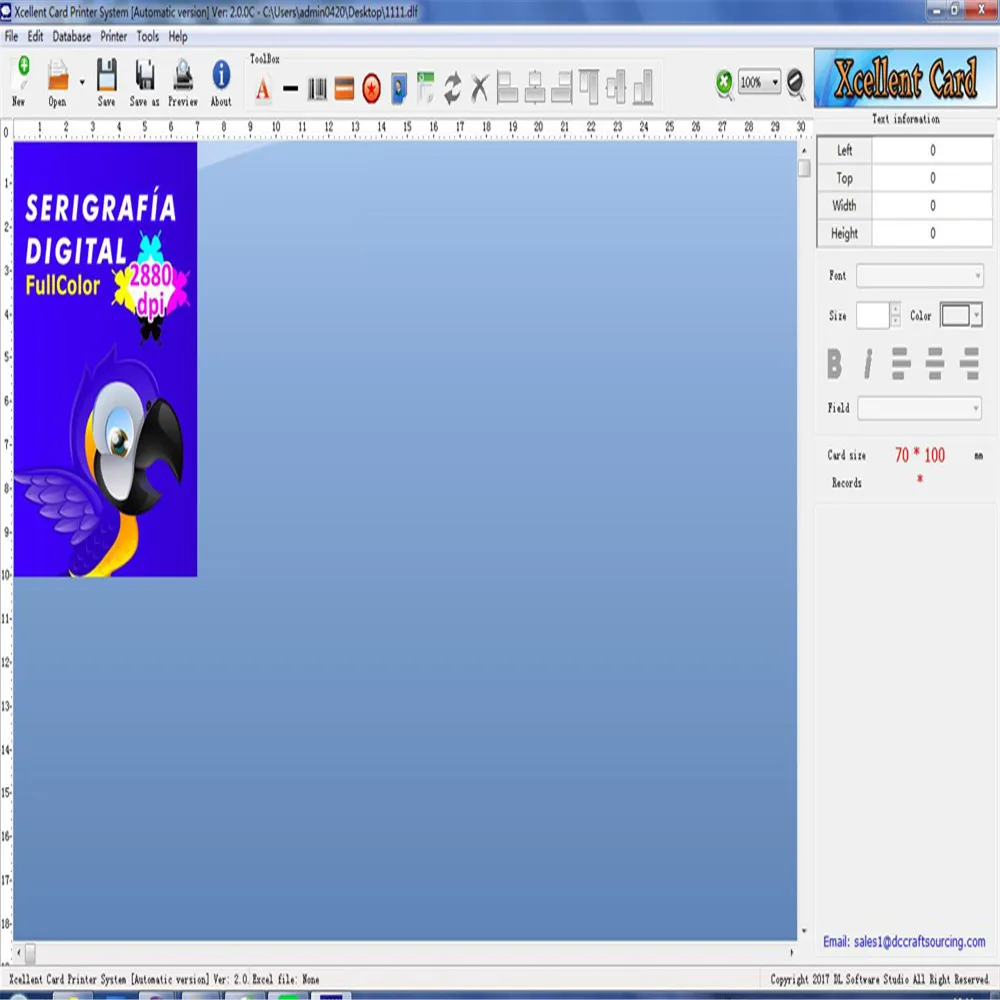Screen dimensions: 1000x1000
Task: Open the Database menu
Action: pyautogui.click(x=71, y=36)
